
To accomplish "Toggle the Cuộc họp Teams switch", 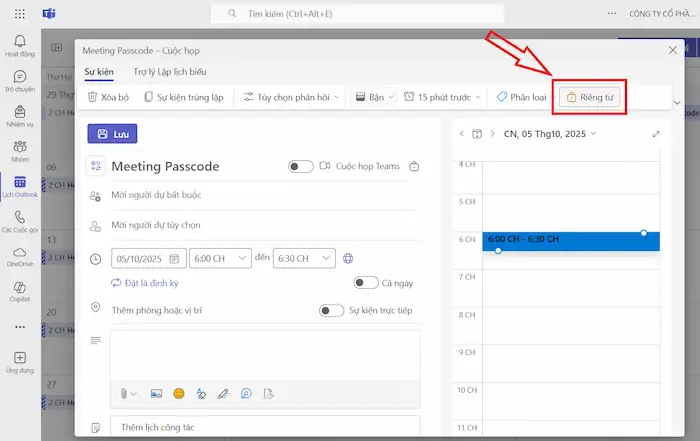I will pos(300,166).
